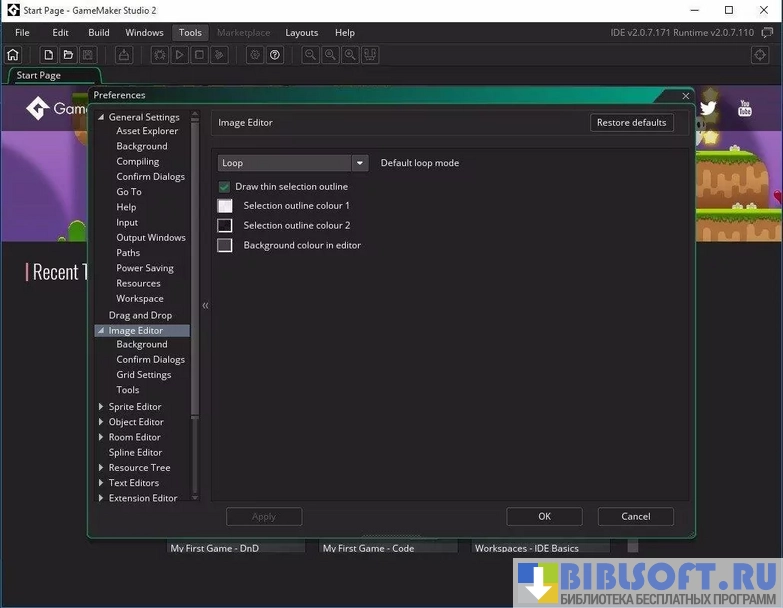Uncheck Draw thin selection outline
783x608 pixels.
(224, 187)
